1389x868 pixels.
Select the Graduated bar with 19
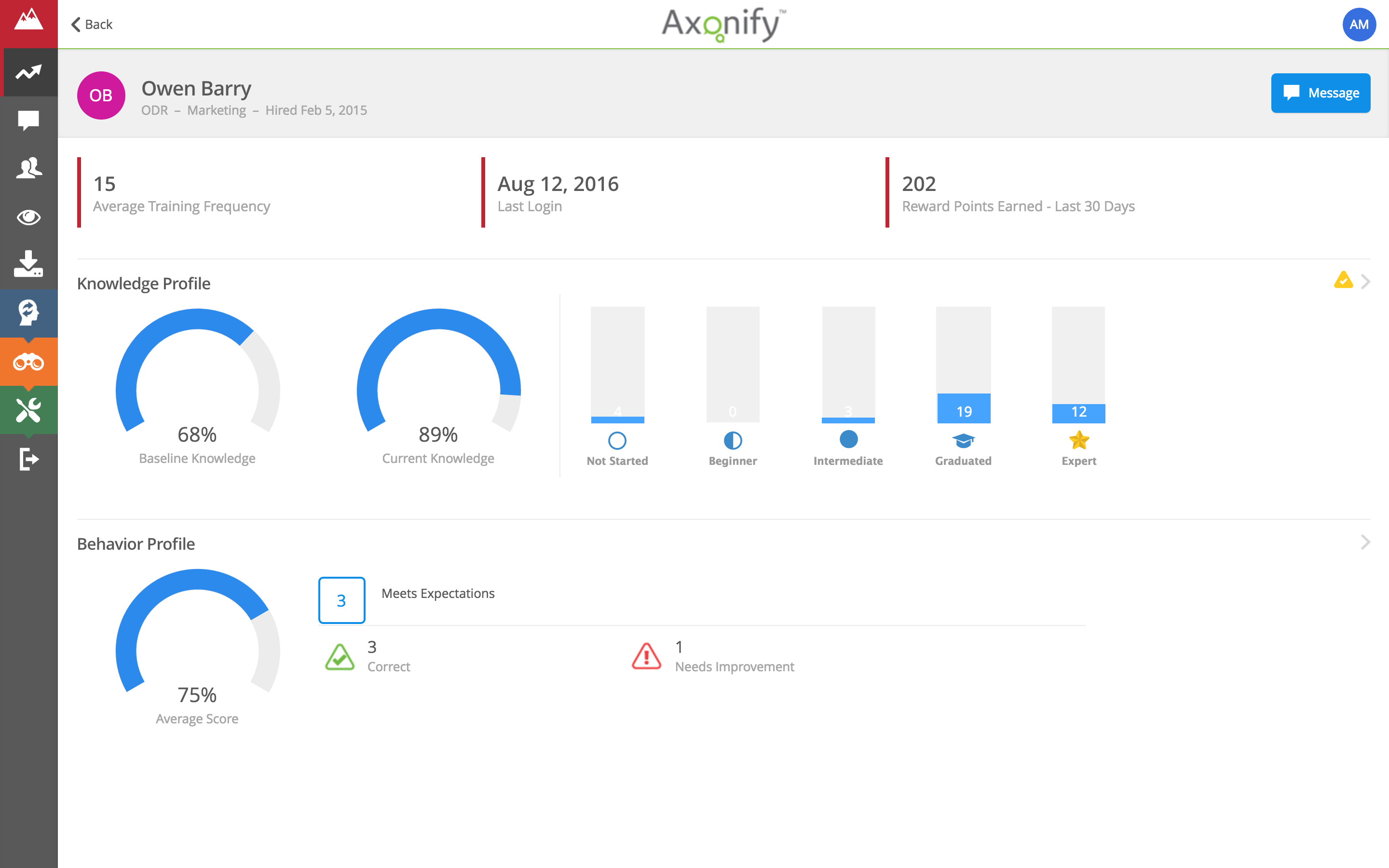point(963,408)
